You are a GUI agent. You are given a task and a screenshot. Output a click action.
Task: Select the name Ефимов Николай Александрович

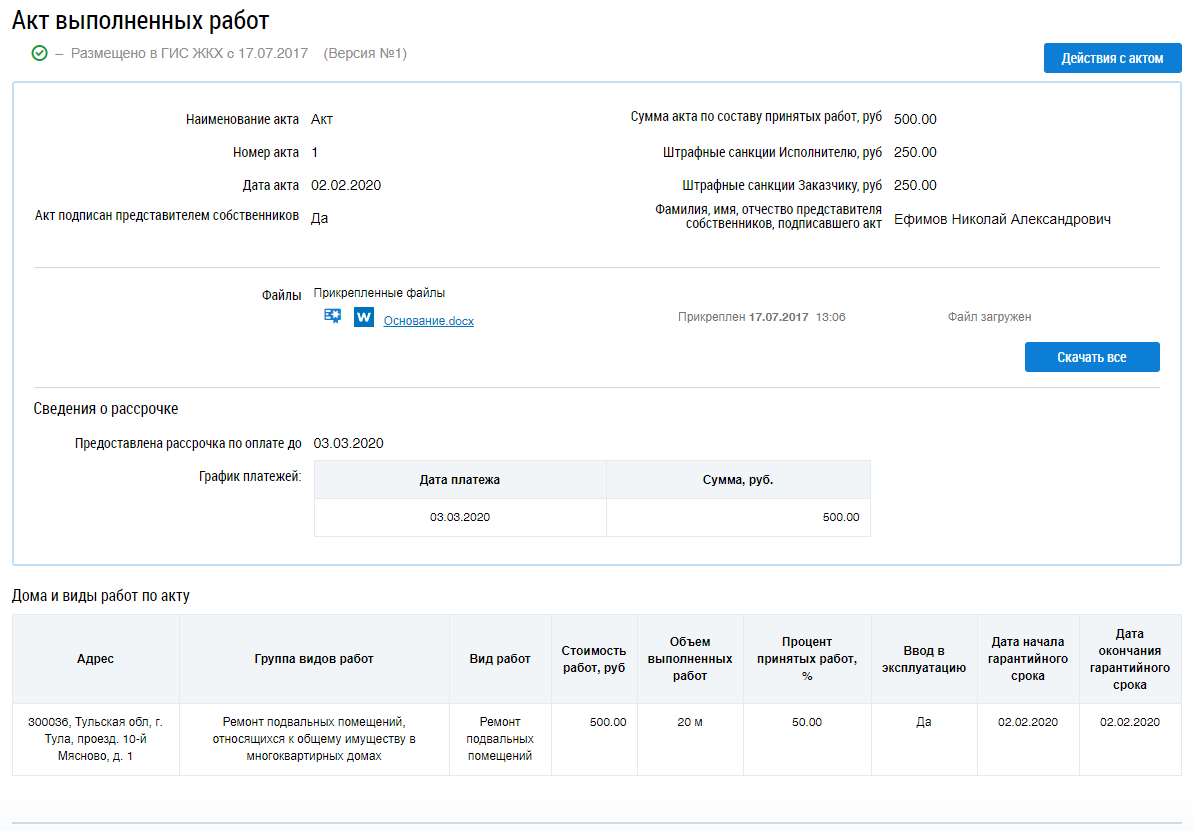[1002, 219]
